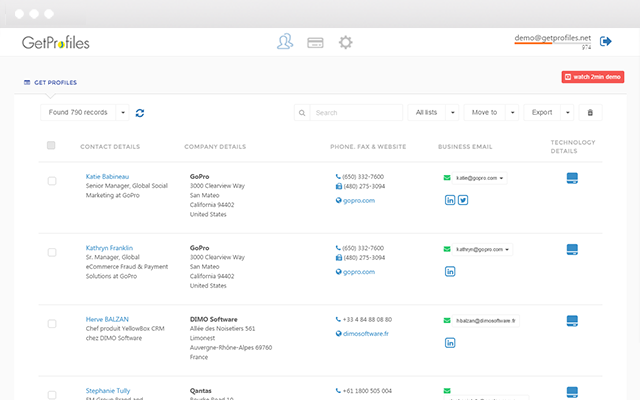Viewport: 640px width, 400px height.
Task: Open the gopro.com website link for Katie
Action: click(359, 200)
